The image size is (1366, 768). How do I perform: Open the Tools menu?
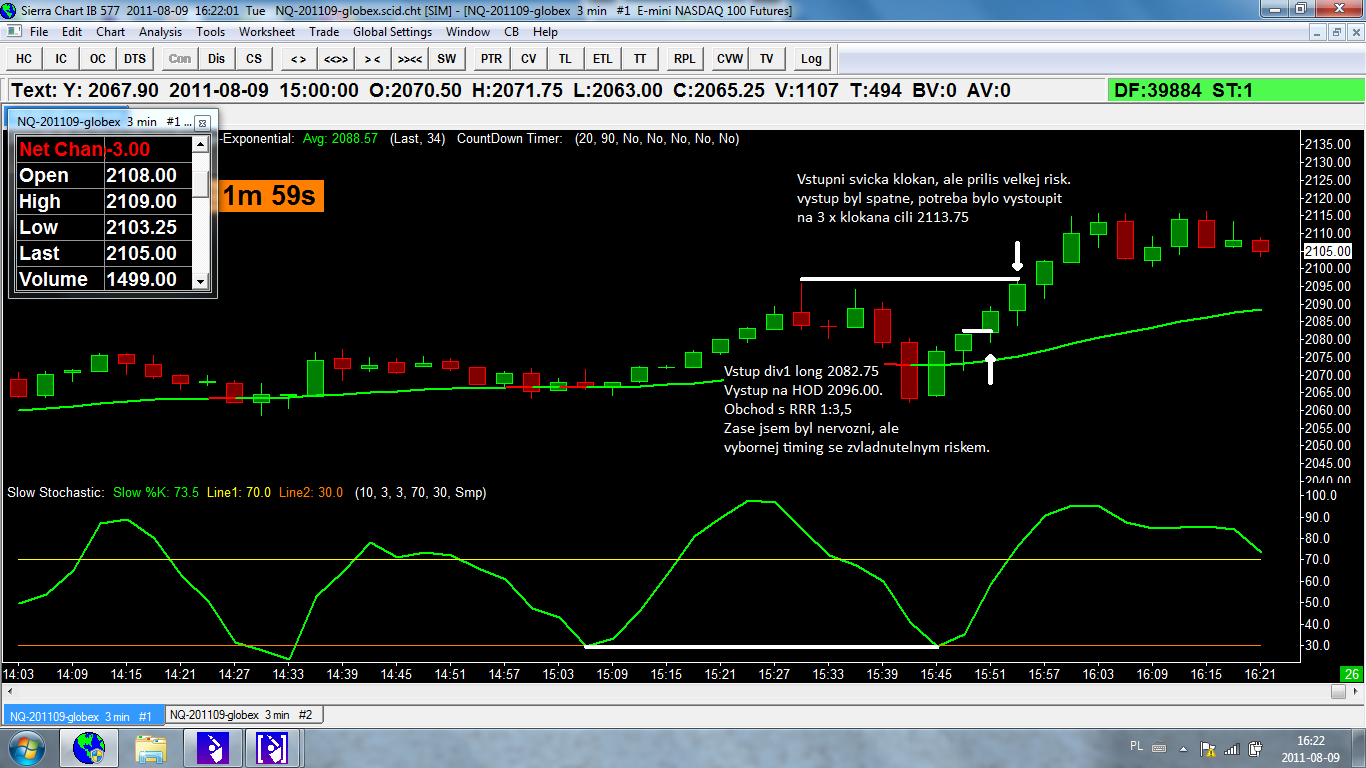(210, 32)
